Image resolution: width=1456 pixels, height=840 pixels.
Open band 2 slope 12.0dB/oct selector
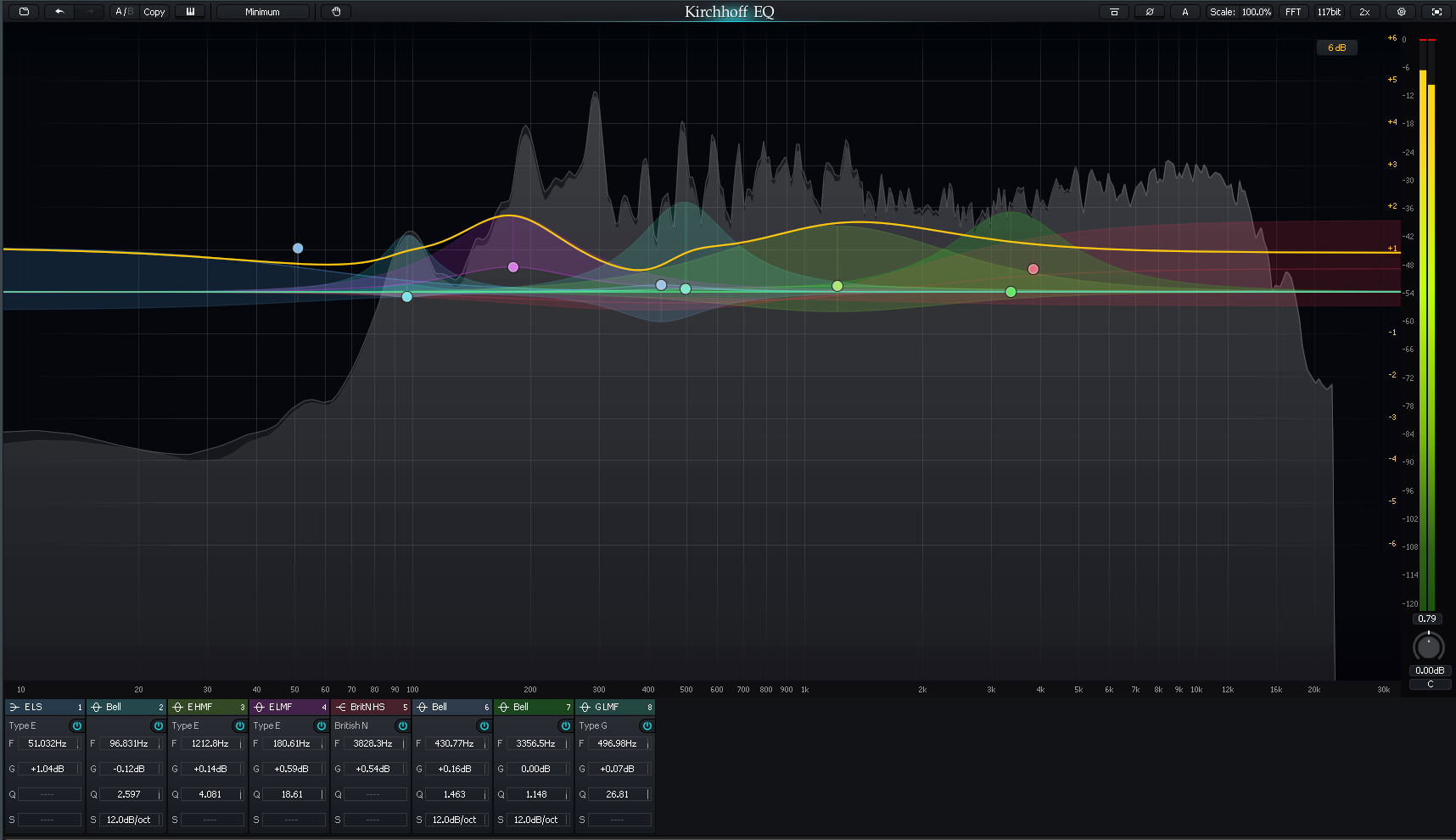(129, 820)
